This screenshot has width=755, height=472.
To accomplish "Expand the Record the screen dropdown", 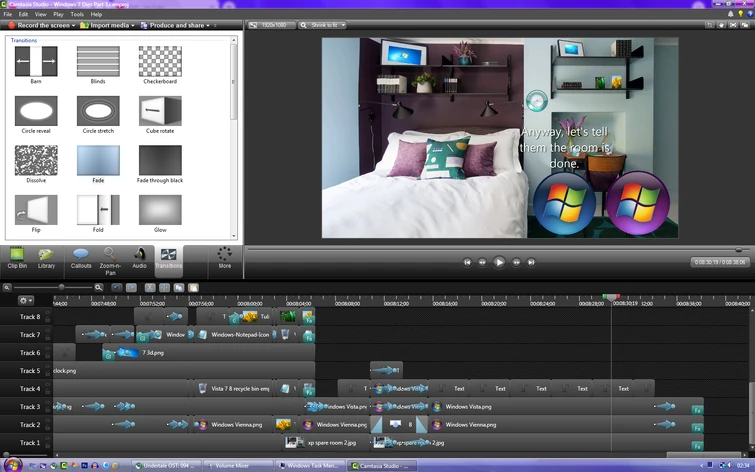I will 75,25.
